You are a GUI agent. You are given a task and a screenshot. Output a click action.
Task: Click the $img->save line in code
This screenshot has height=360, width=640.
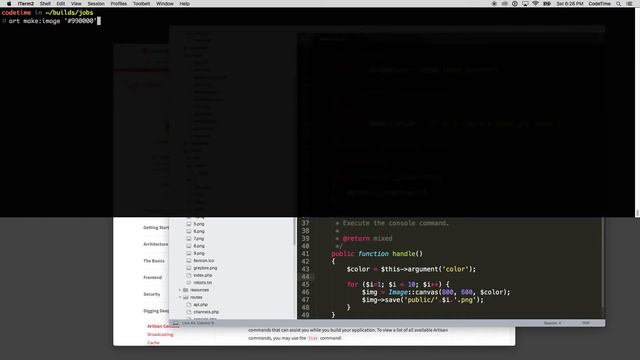422,300
